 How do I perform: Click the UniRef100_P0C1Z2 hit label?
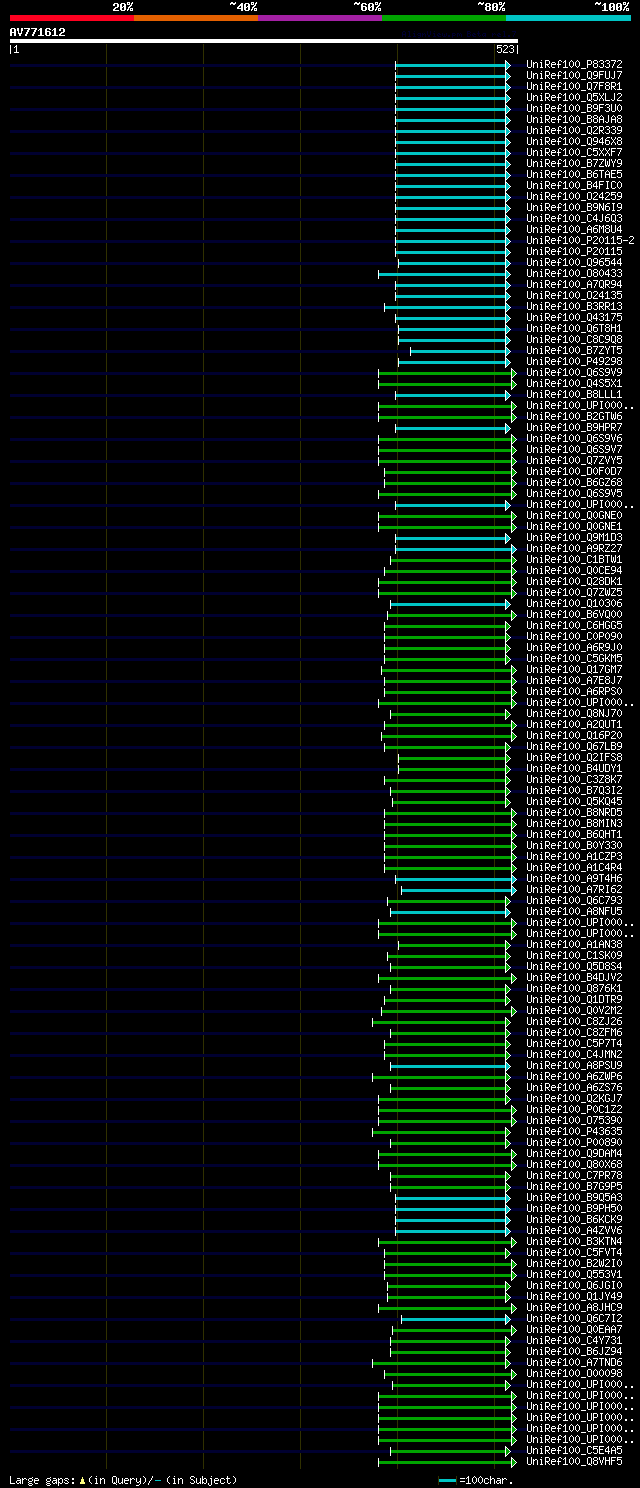(574, 1109)
